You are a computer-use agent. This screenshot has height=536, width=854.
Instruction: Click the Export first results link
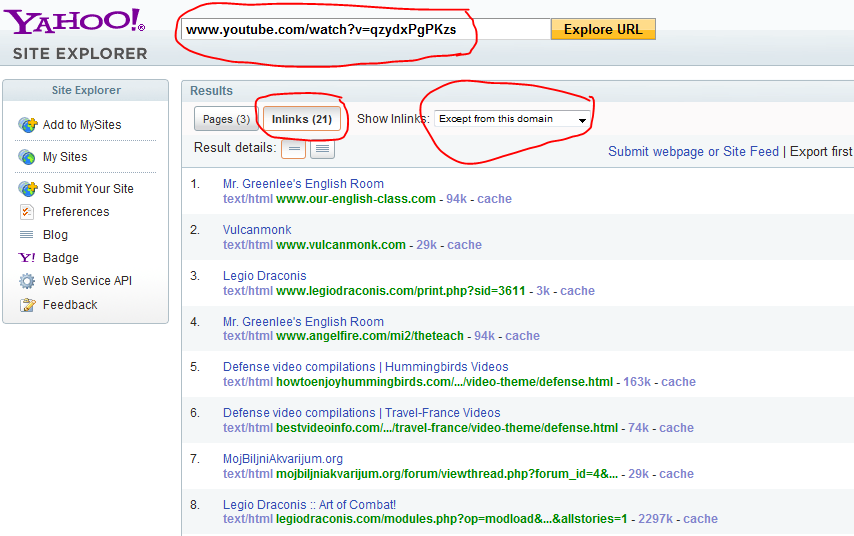[821, 151]
